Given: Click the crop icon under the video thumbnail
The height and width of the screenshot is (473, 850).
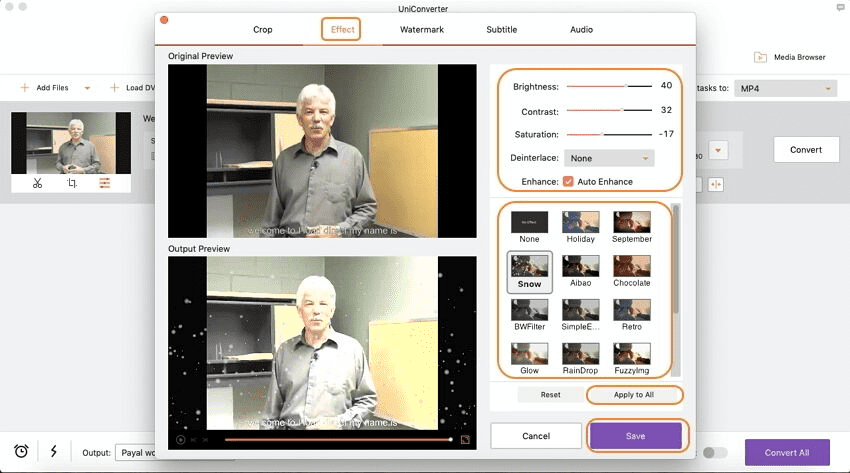Looking at the screenshot, I should tap(72, 183).
